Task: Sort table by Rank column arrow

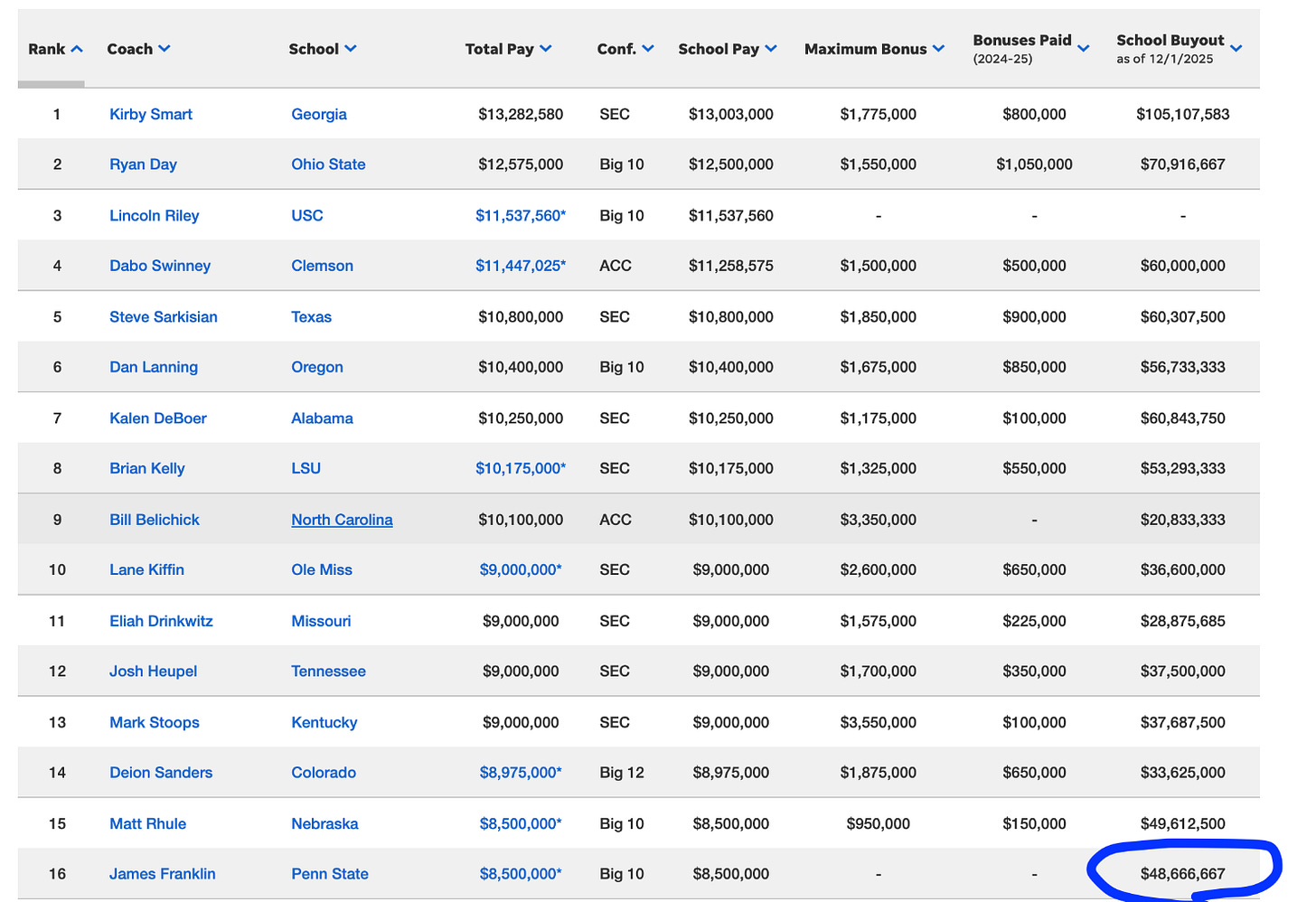Action: tap(77, 49)
